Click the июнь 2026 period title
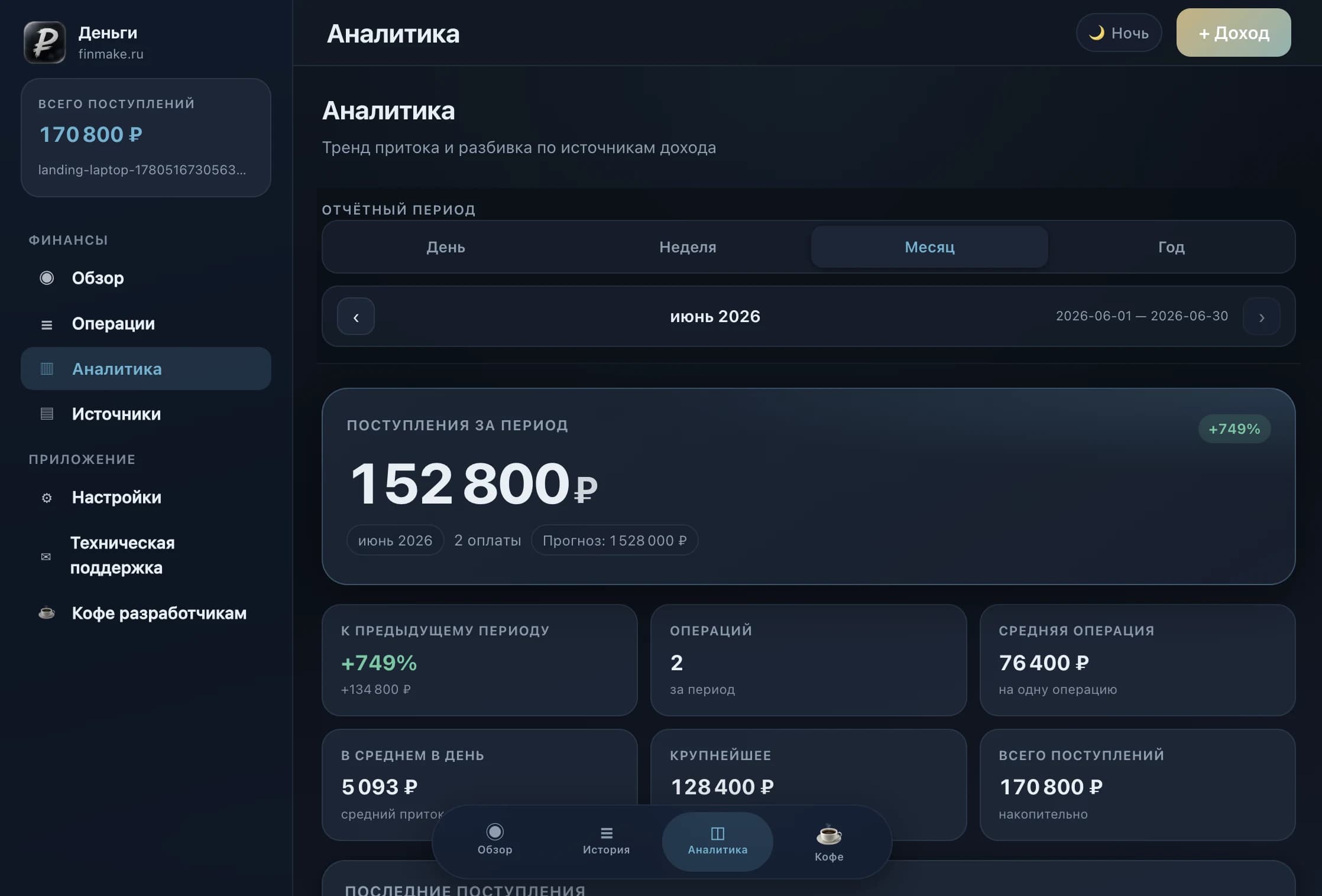Image resolution: width=1322 pixels, height=896 pixels. (715, 316)
